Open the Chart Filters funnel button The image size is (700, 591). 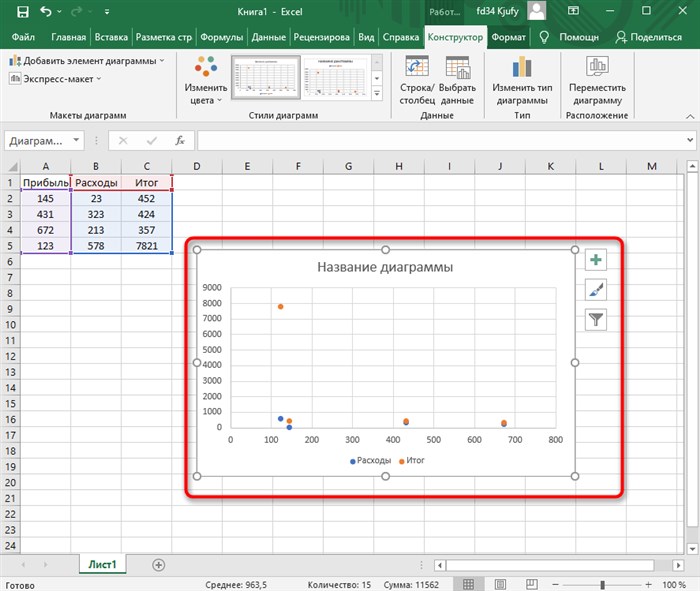point(596,320)
